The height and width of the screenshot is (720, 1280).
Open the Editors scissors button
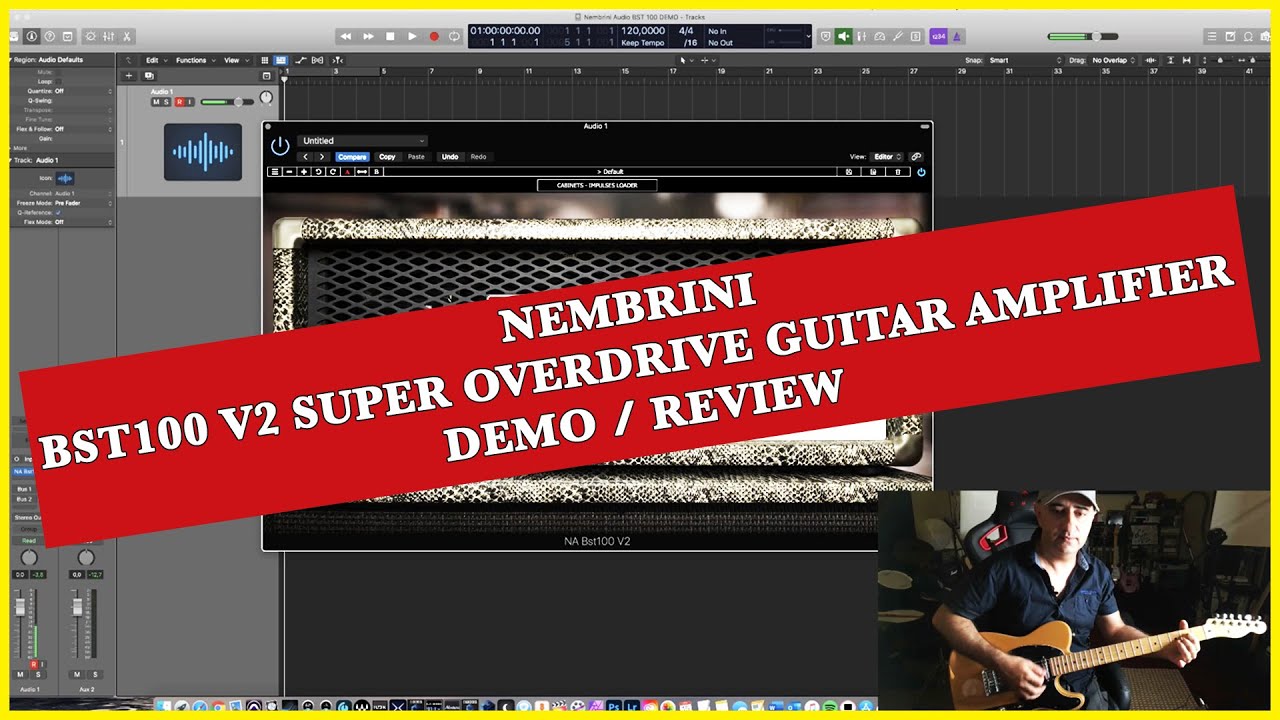(x=125, y=36)
